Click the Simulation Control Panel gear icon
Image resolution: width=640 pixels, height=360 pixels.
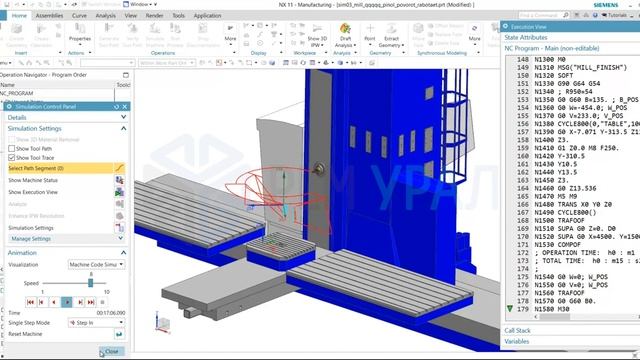click(9, 107)
